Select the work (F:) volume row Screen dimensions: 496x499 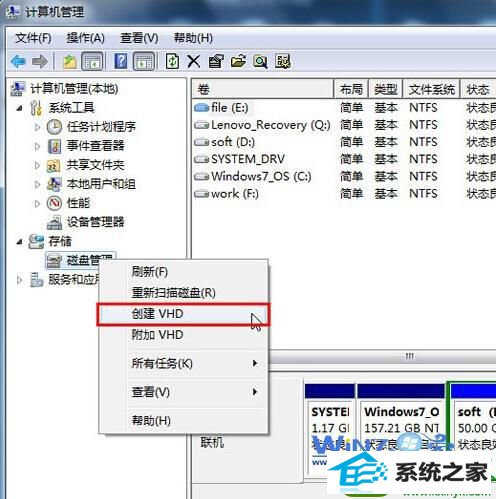(x=344, y=194)
